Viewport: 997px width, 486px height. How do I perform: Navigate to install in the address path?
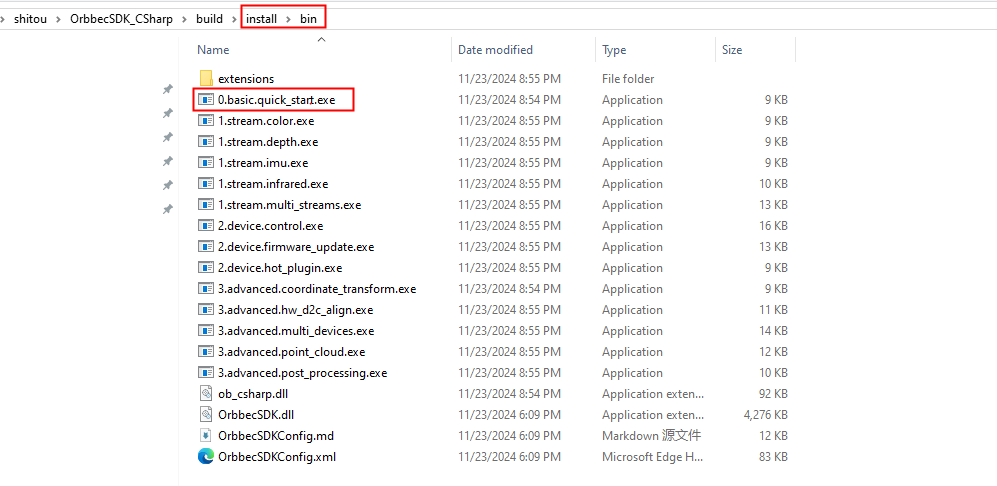coord(261,18)
